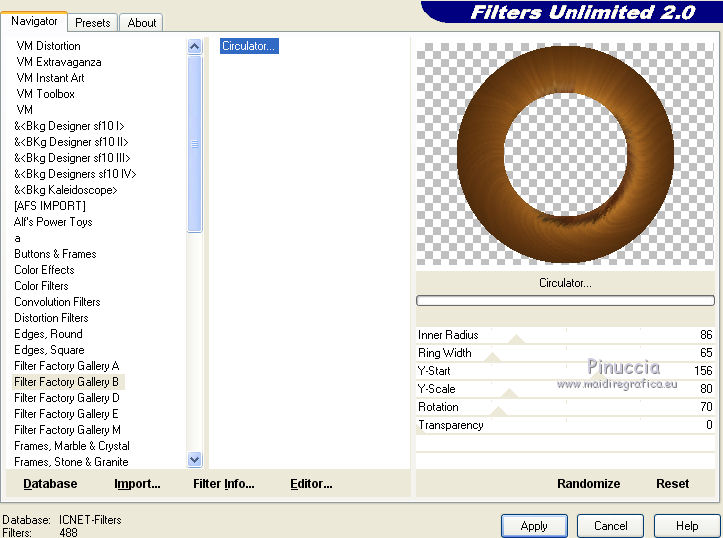Click the Inner Radius value 86
This screenshot has height=538, width=723.
coord(706,335)
